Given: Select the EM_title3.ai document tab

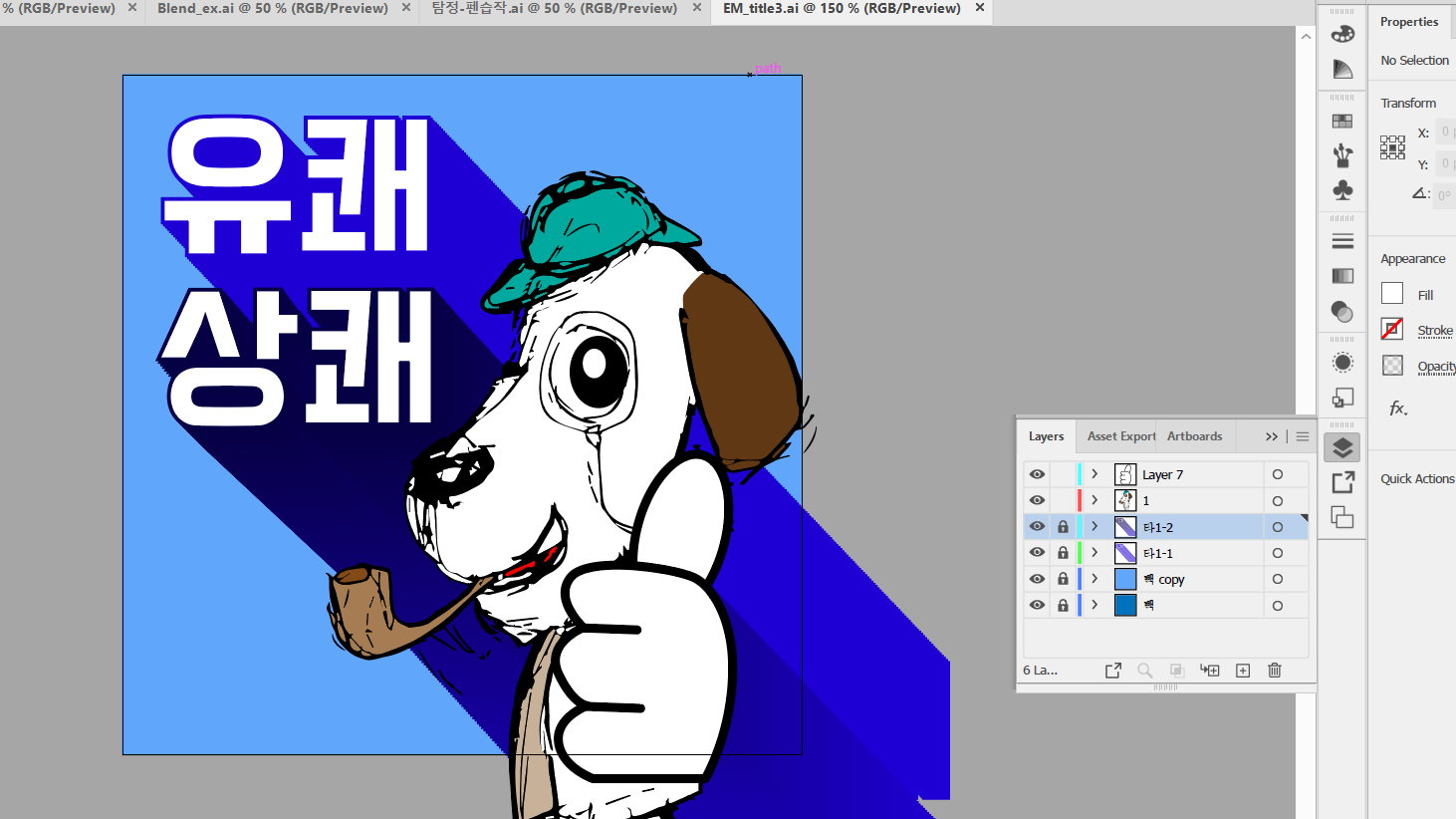Looking at the screenshot, I should point(842,8).
